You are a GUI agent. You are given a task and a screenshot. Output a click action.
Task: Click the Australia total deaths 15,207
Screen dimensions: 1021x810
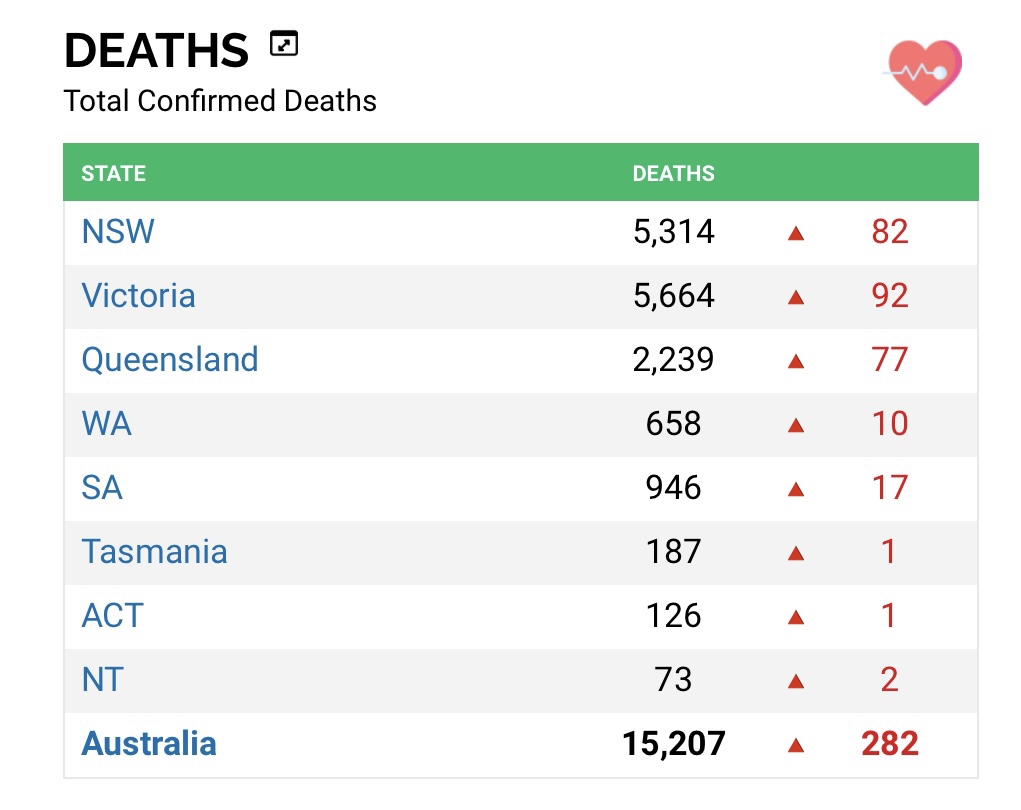click(x=673, y=744)
